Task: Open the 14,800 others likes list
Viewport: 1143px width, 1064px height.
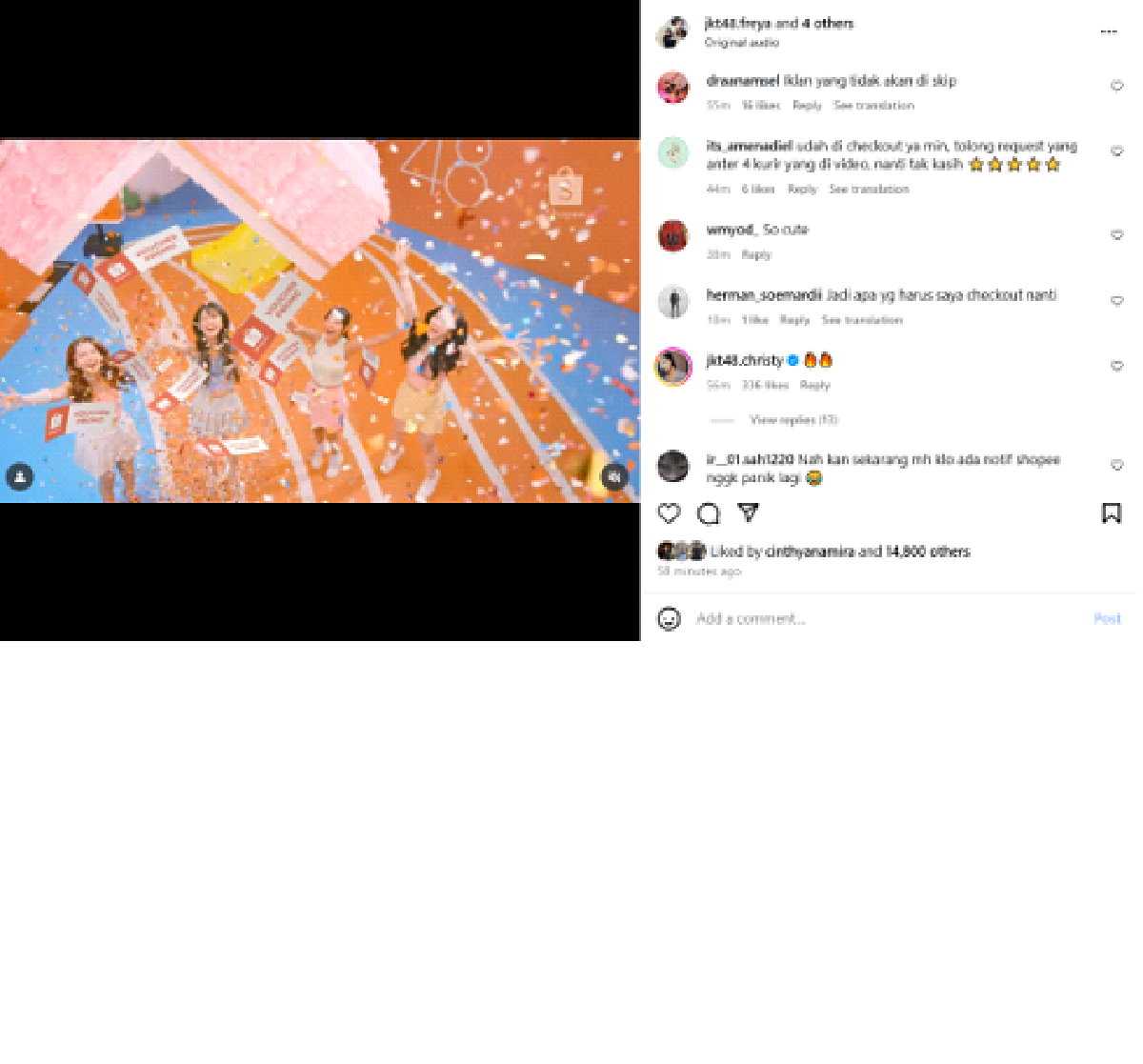Action: (x=928, y=552)
